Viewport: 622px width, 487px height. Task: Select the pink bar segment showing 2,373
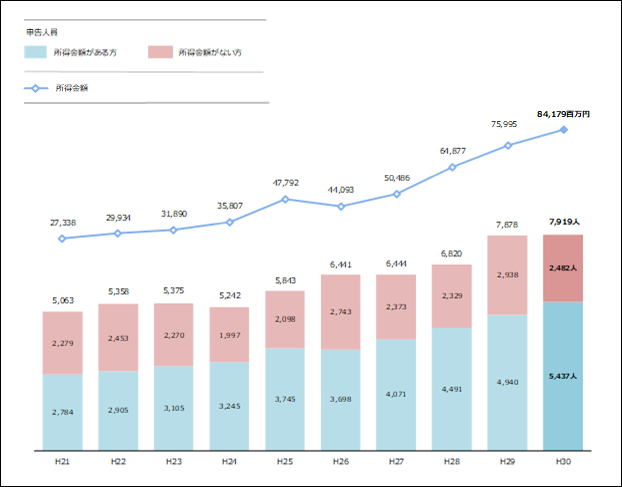[x=396, y=307]
